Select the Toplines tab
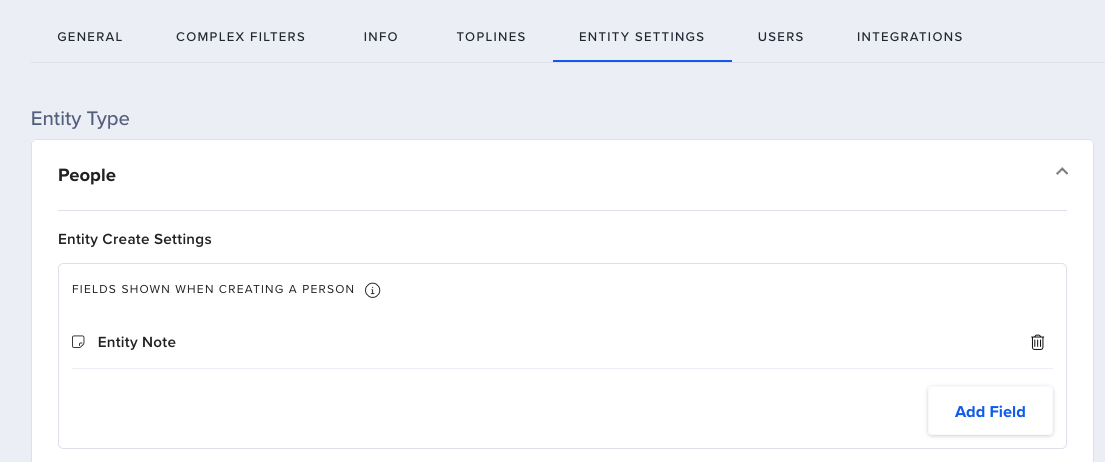Image resolution: width=1105 pixels, height=462 pixels. click(491, 37)
